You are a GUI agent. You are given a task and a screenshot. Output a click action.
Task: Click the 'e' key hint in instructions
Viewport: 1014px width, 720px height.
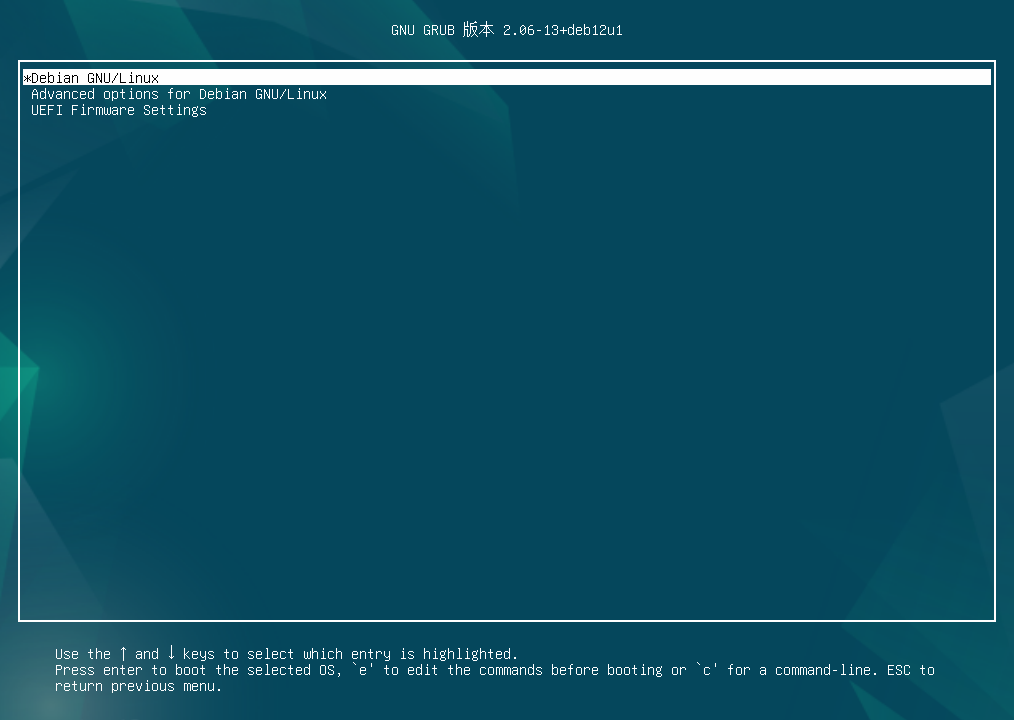(363, 670)
